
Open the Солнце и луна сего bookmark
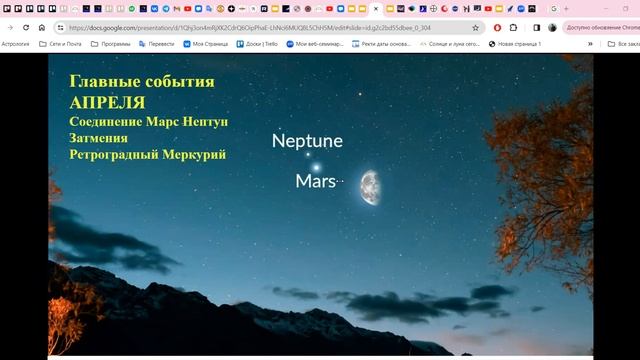(x=450, y=44)
